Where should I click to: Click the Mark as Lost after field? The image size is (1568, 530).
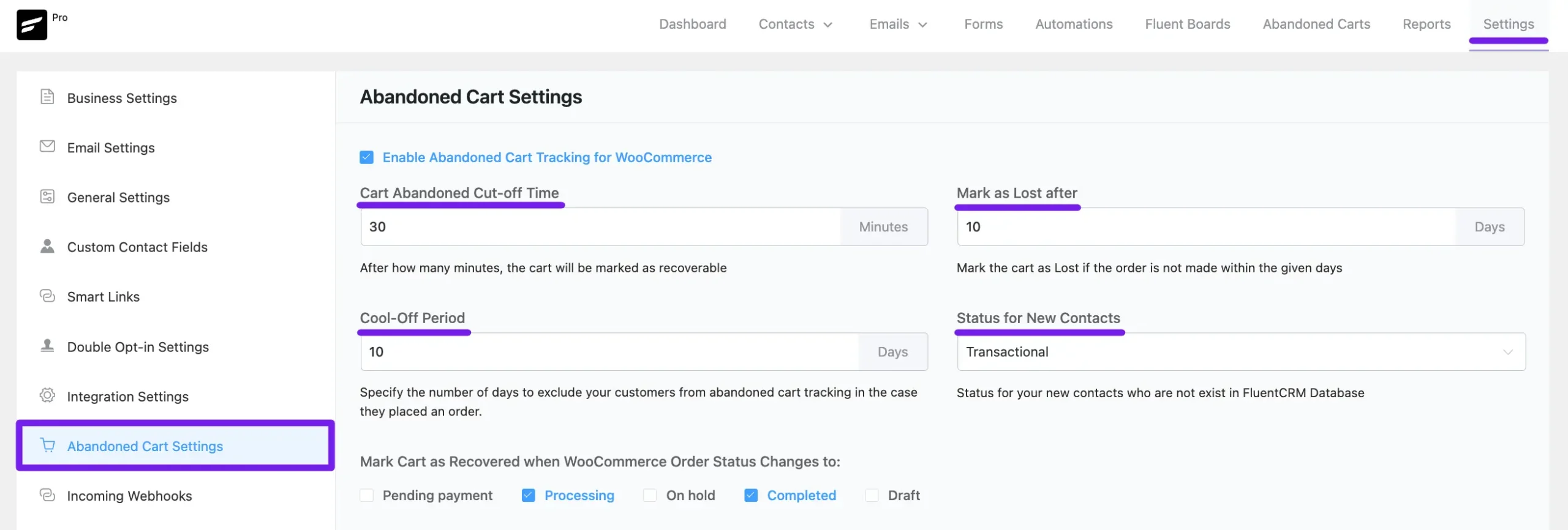1207,227
